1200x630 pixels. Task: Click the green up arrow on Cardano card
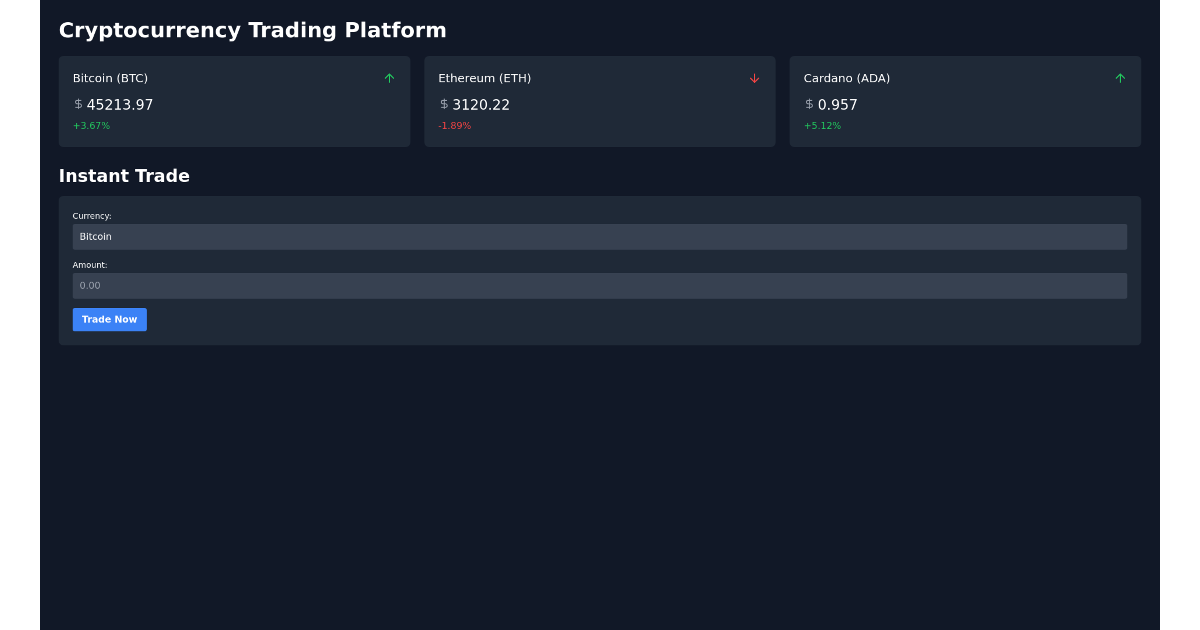pyautogui.click(x=1120, y=78)
